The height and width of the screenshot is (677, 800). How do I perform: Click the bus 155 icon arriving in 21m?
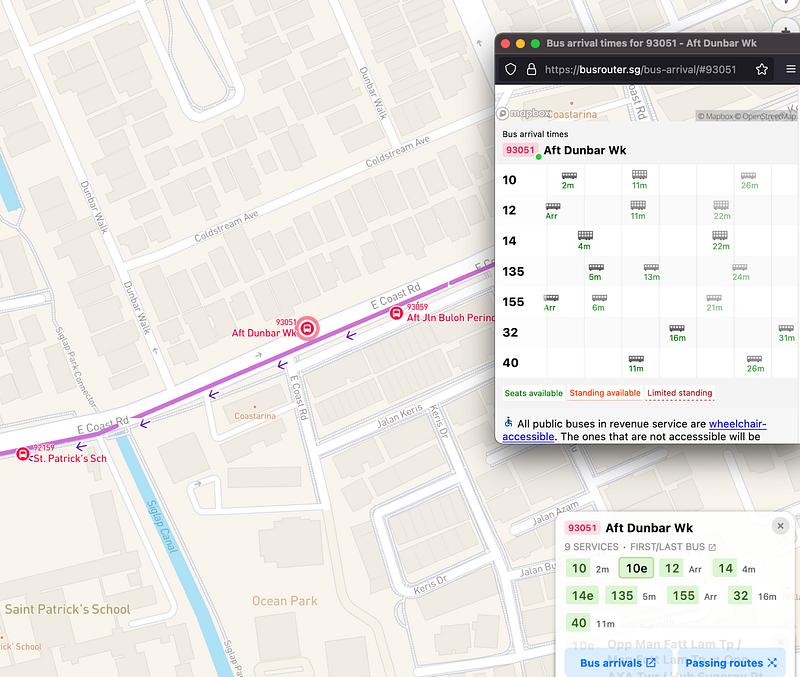click(x=714, y=298)
